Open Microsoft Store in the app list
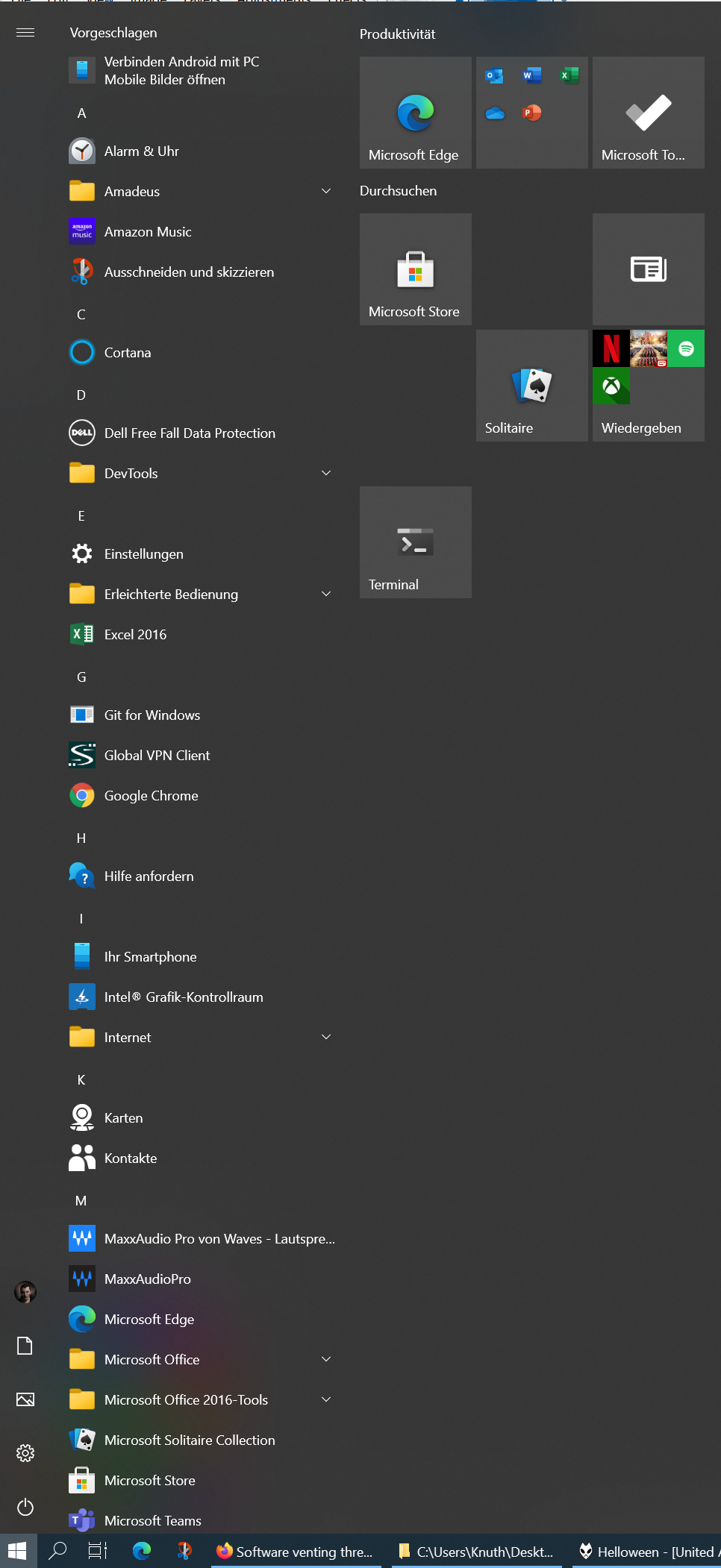Screen dimensions: 721x1568 (202, 1481)
